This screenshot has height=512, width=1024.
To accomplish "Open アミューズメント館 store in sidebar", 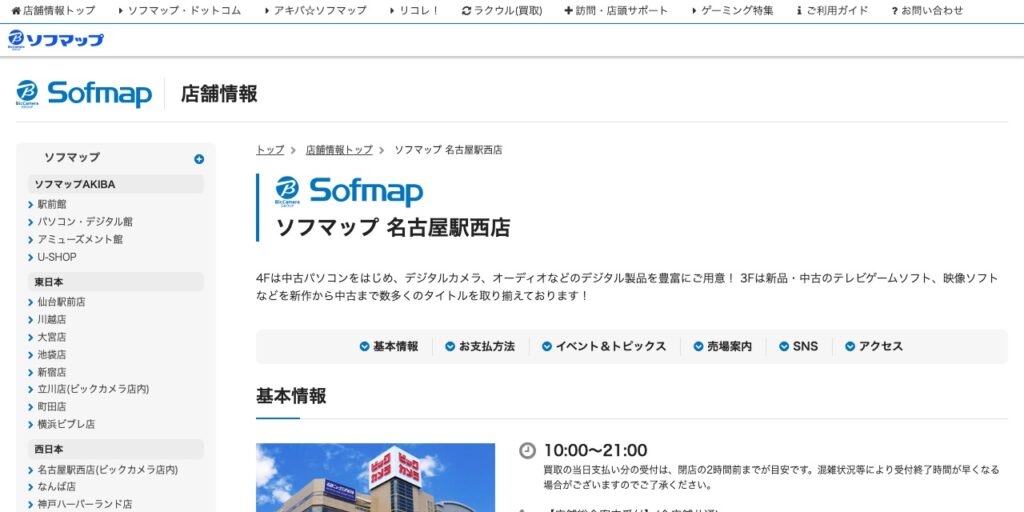I will (x=80, y=240).
